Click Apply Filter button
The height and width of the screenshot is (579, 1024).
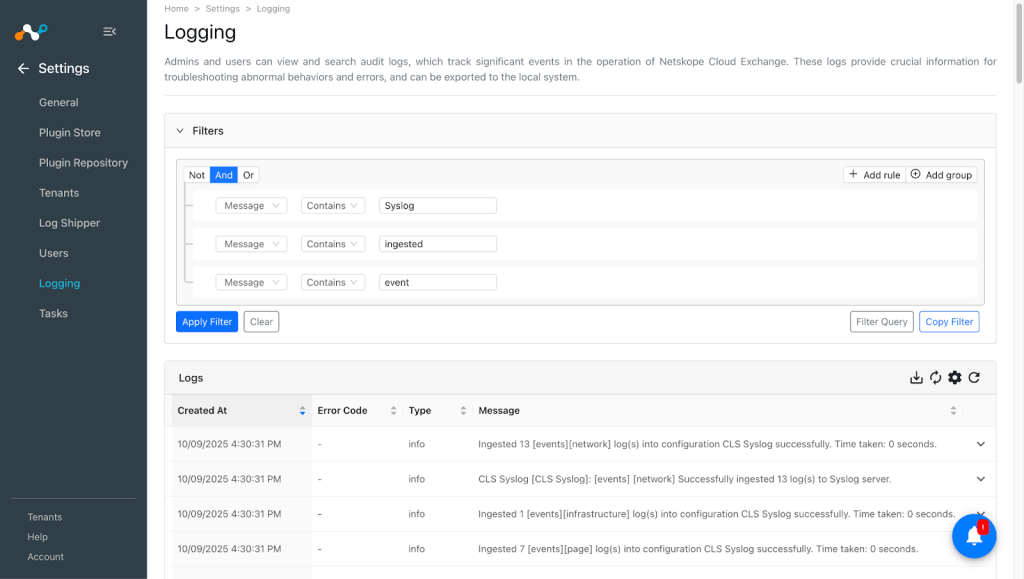coord(207,322)
